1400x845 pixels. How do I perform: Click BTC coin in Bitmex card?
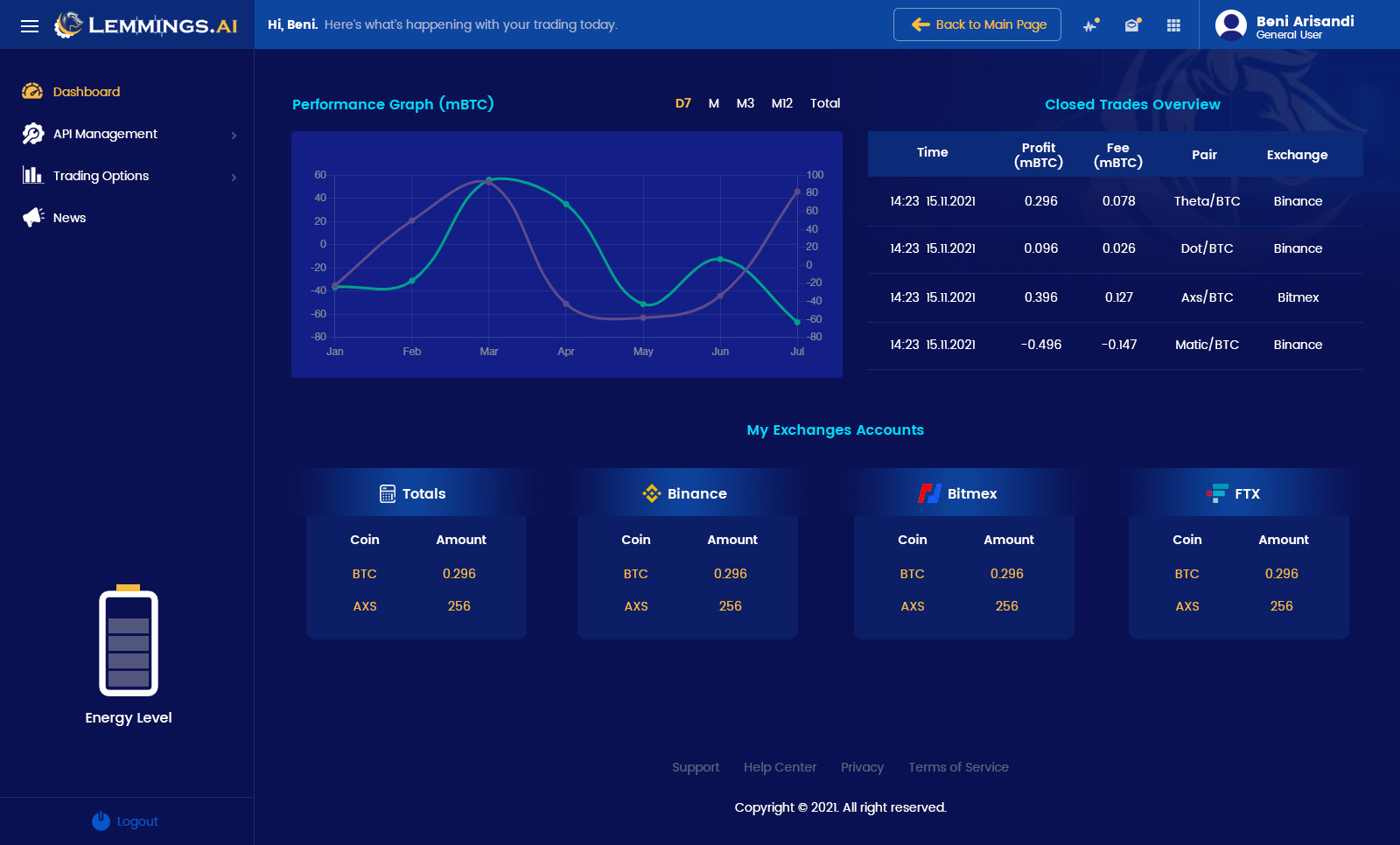point(913,574)
